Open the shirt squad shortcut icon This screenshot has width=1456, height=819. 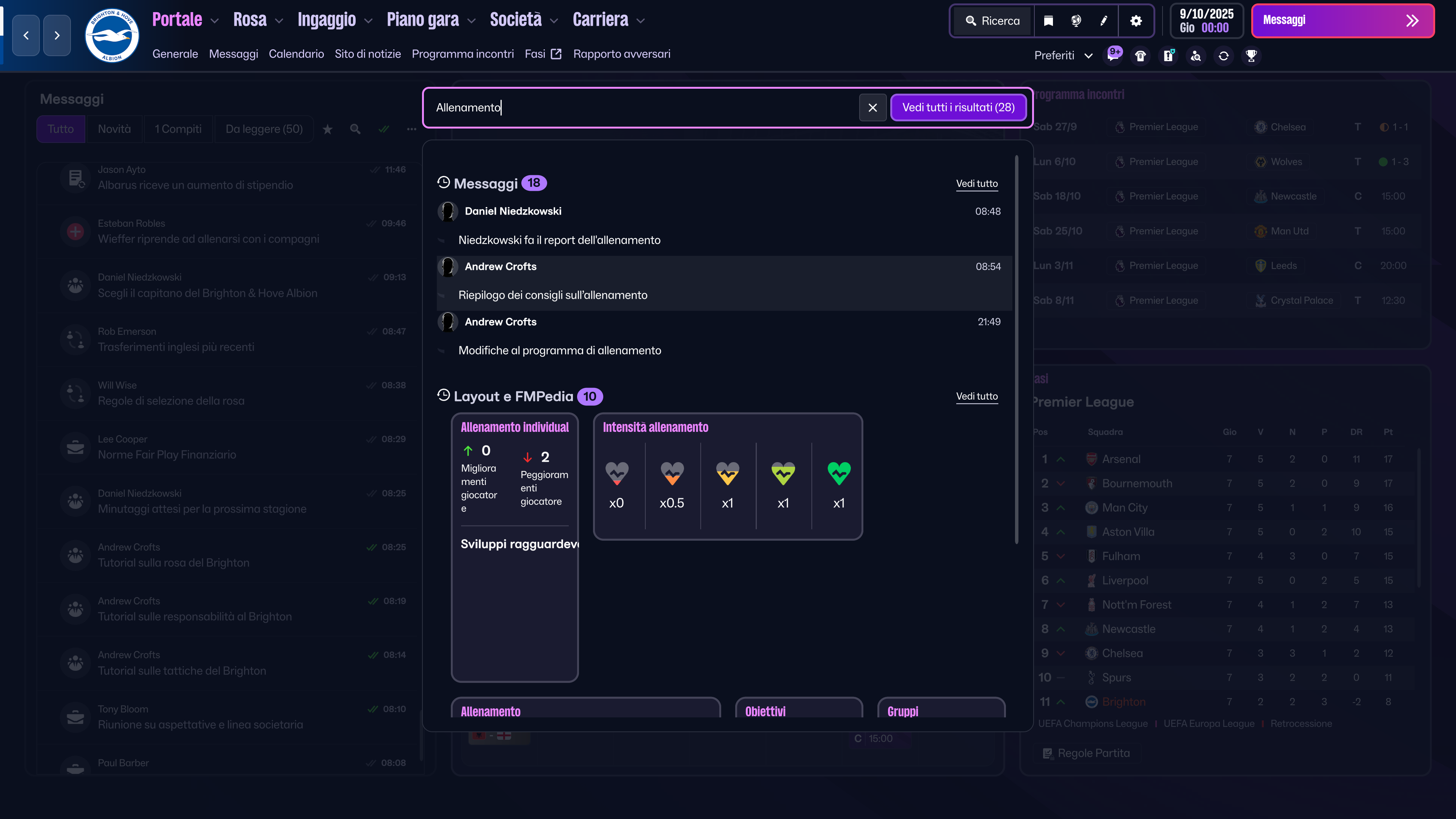tap(1140, 55)
